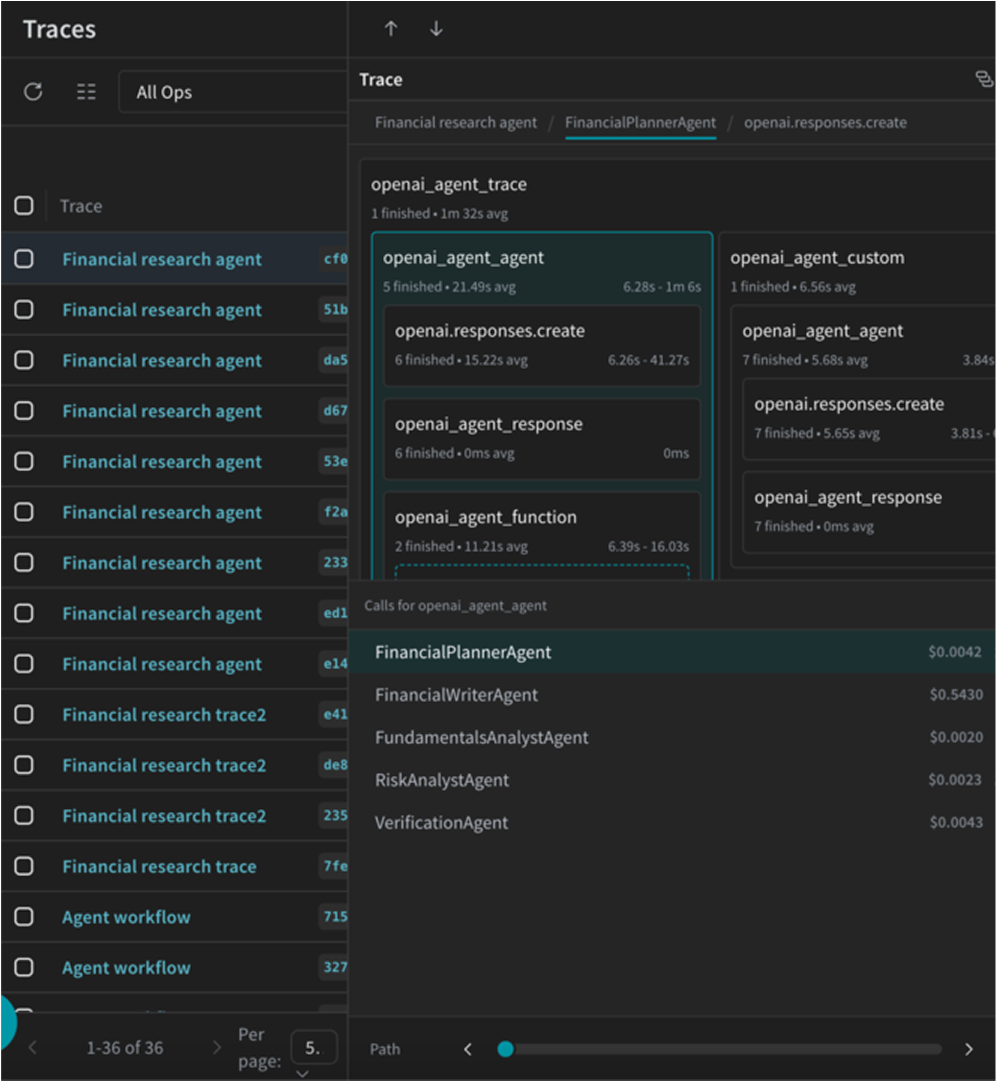
Task: Select openai.responses.create breadcrumb
Action: click(825, 123)
